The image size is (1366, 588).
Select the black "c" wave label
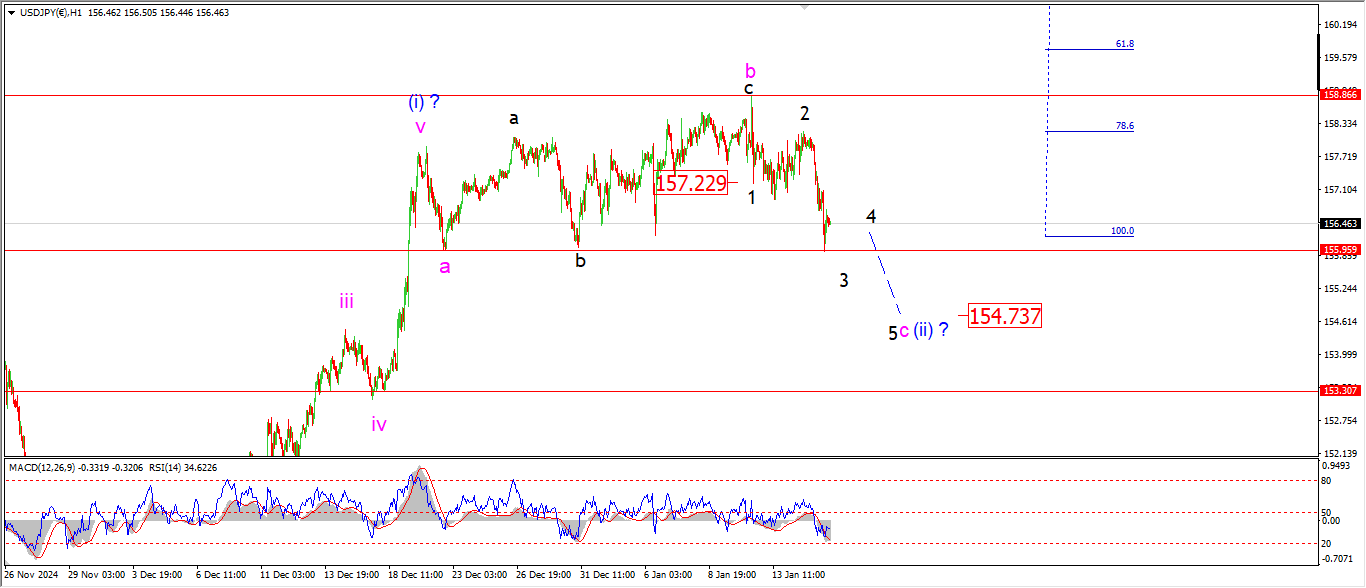(x=748, y=89)
